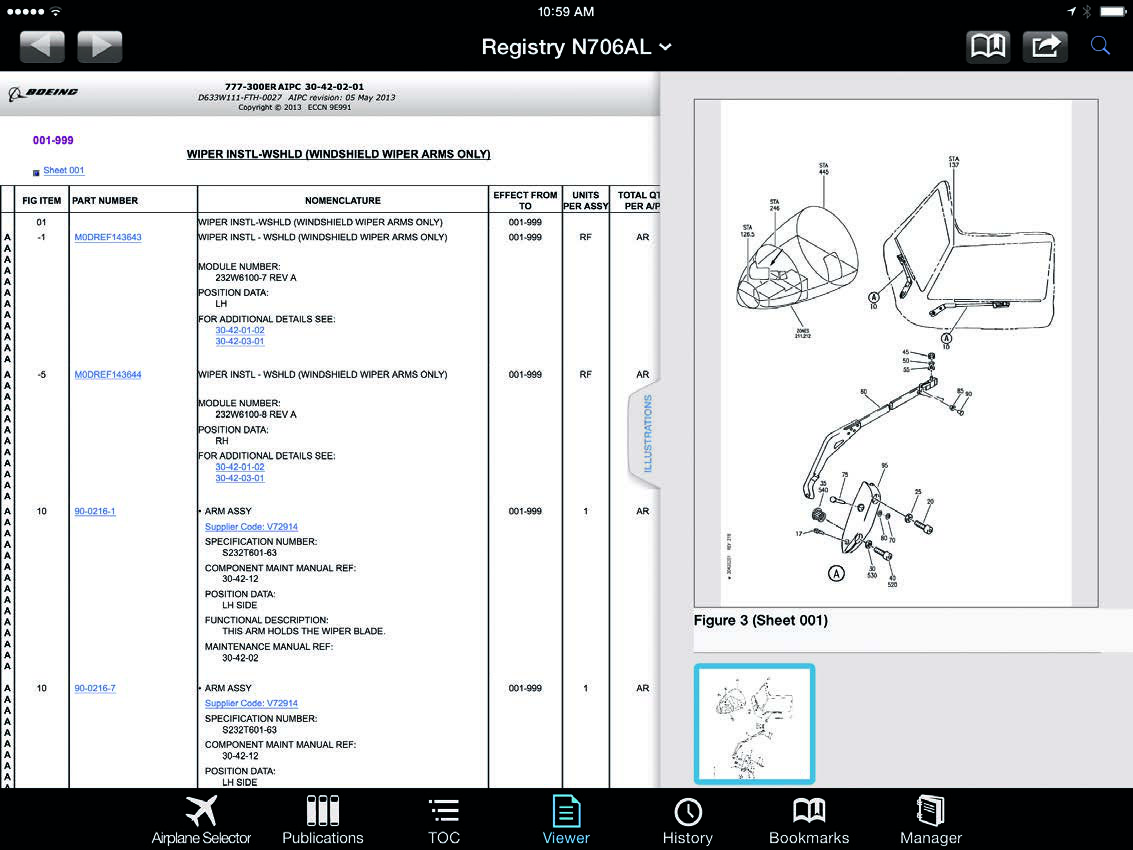Follow 30-42-01-02 link under RH position
The width and height of the screenshot is (1133, 850).
[x=240, y=467]
